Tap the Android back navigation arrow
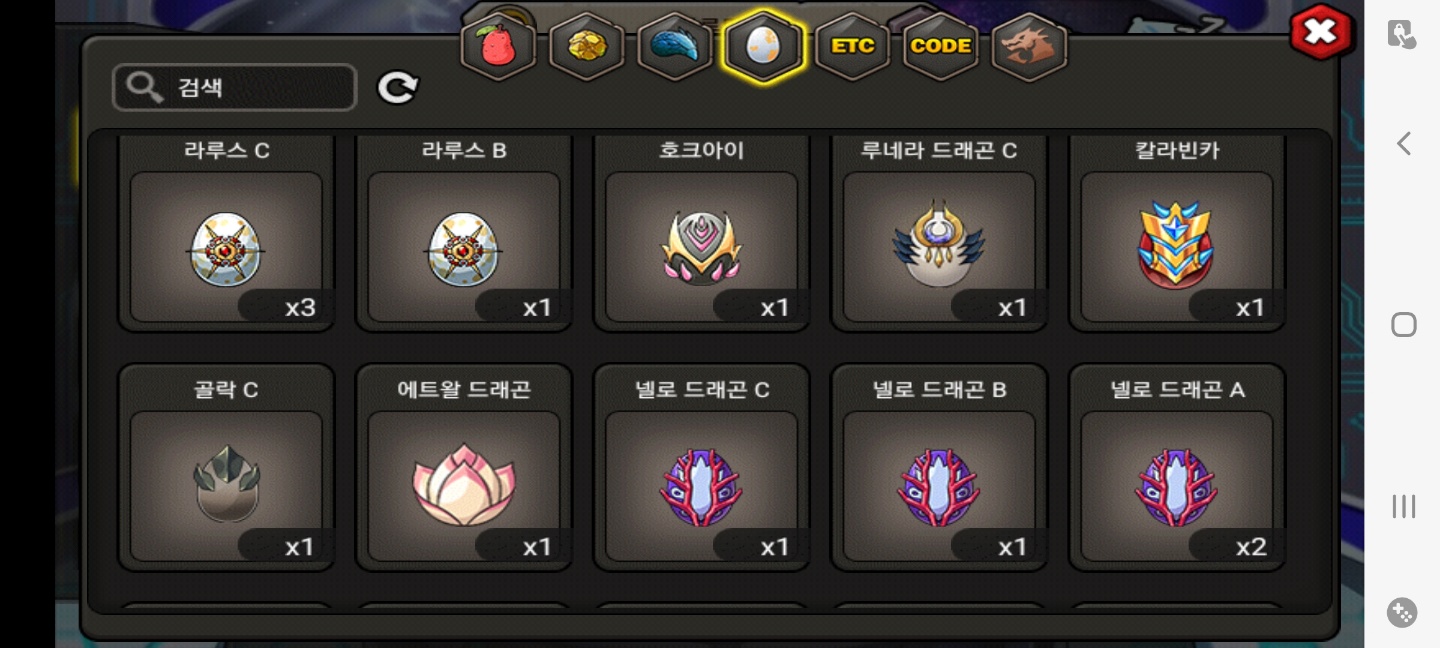The width and height of the screenshot is (1440, 648). point(1403,144)
